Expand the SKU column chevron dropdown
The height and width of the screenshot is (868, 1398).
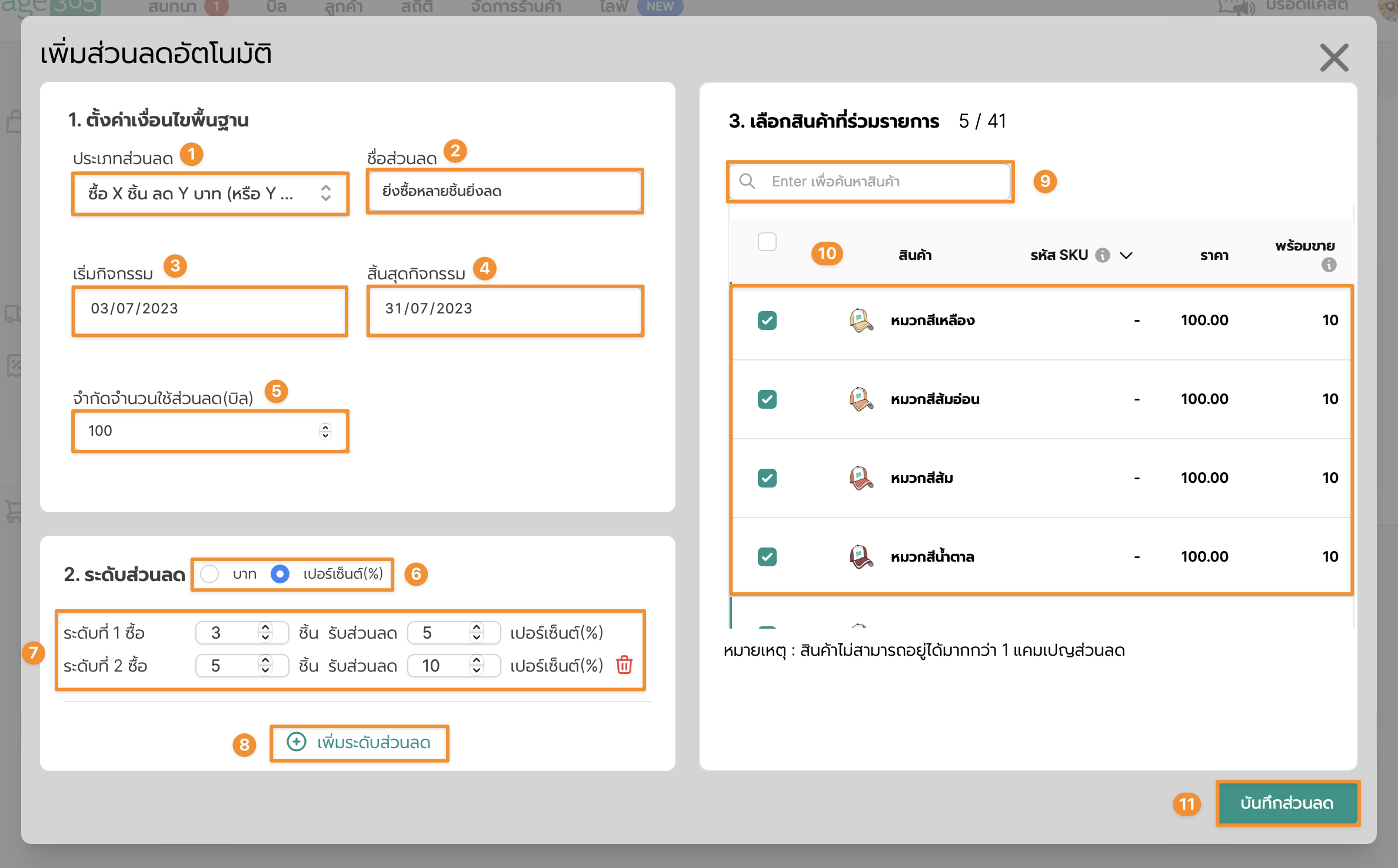tap(1126, 255)
